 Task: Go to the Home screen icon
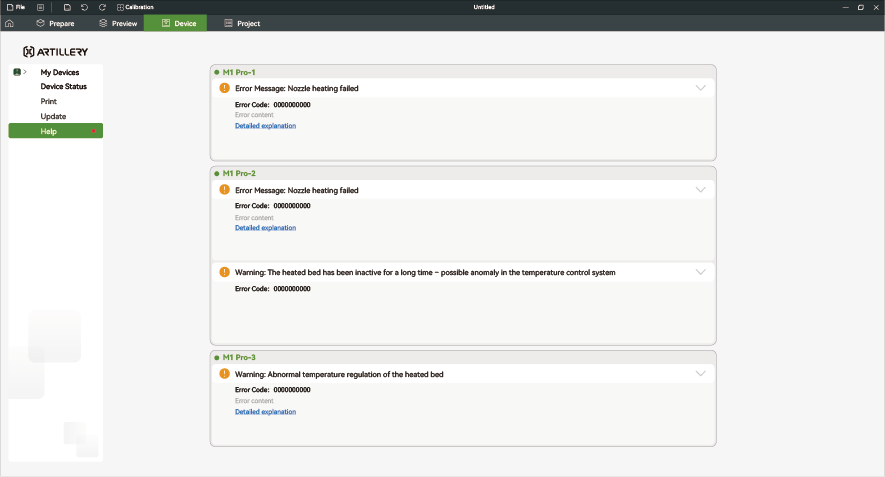coord(9,23)
